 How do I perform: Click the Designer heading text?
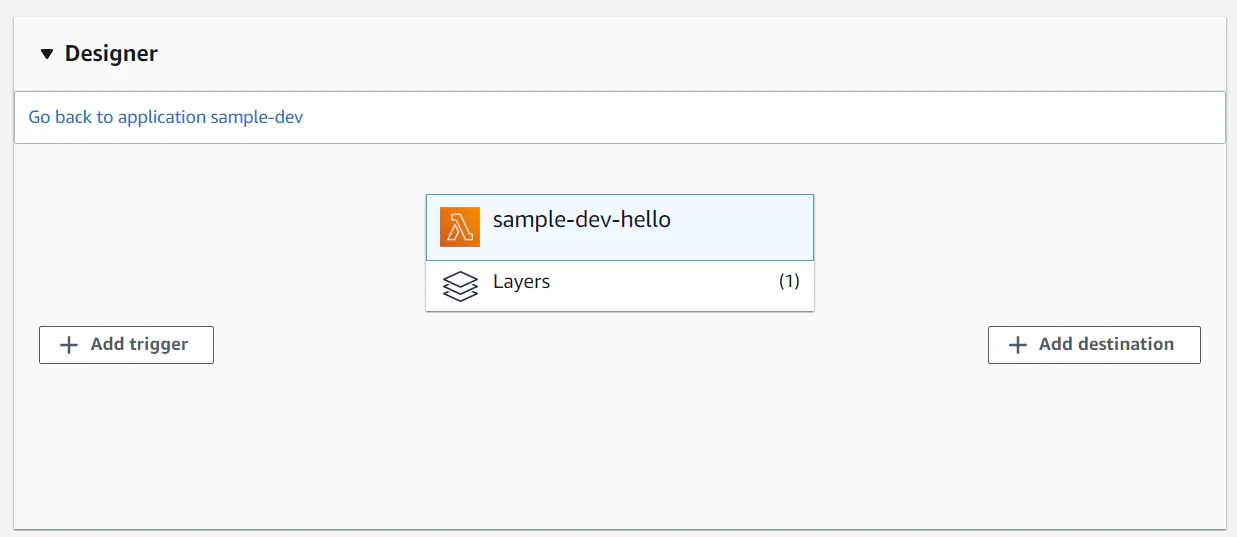coord(111,54)
